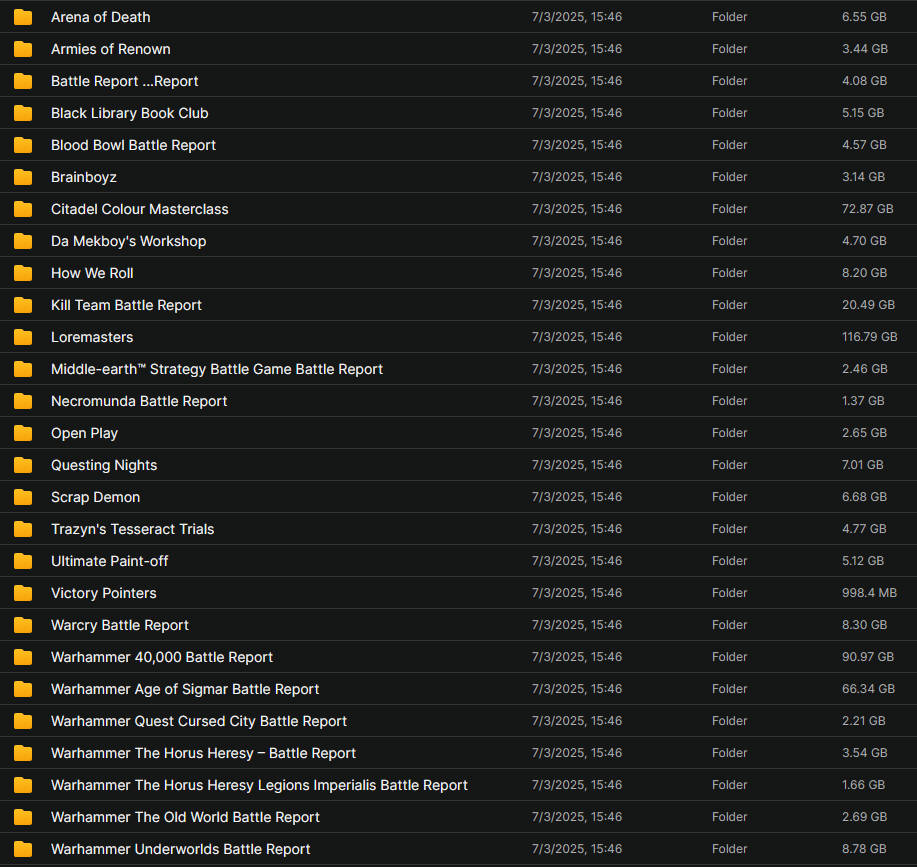
Task: Click folder icon next to Da Mekboy's Workshop
Action: click(x=23, y=241)
